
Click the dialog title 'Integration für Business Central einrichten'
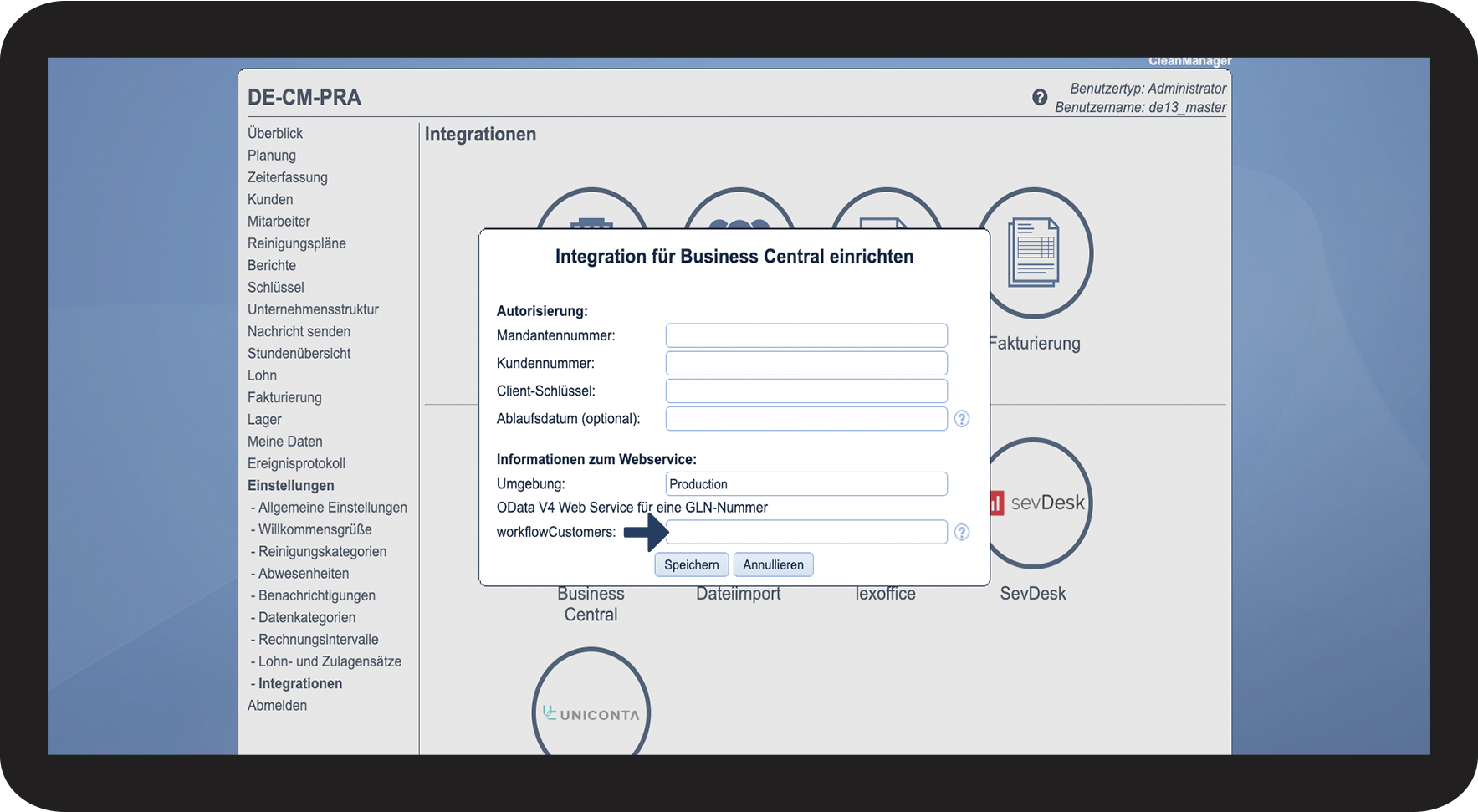[734, 257]
